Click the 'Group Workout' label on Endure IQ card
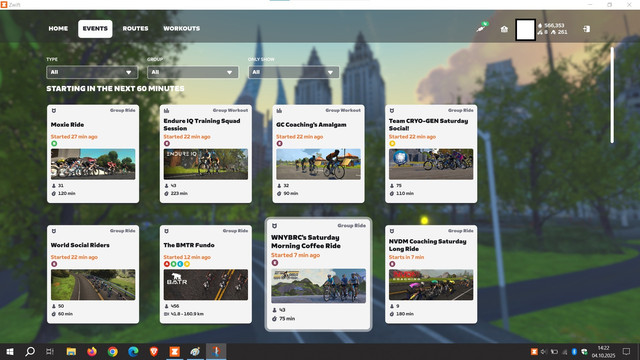Viewport: 640px width, 360px height. [x=230, y=110]
